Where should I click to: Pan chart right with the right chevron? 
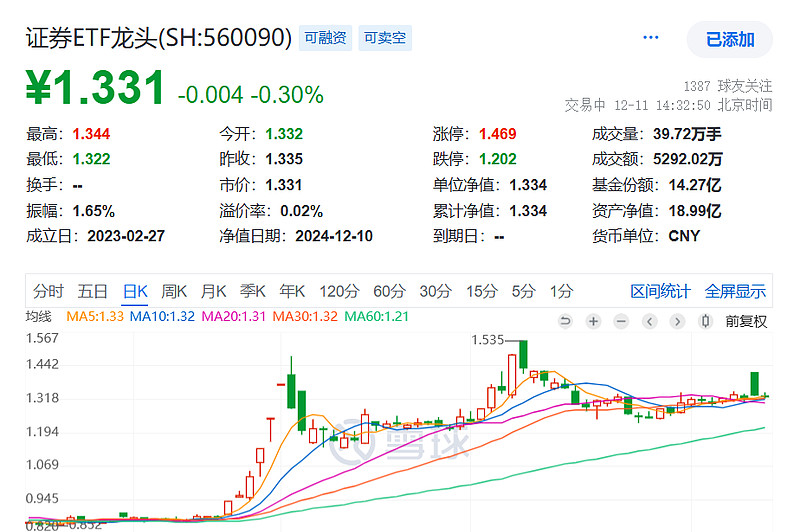pyautogui.click(x=678, y=321)
